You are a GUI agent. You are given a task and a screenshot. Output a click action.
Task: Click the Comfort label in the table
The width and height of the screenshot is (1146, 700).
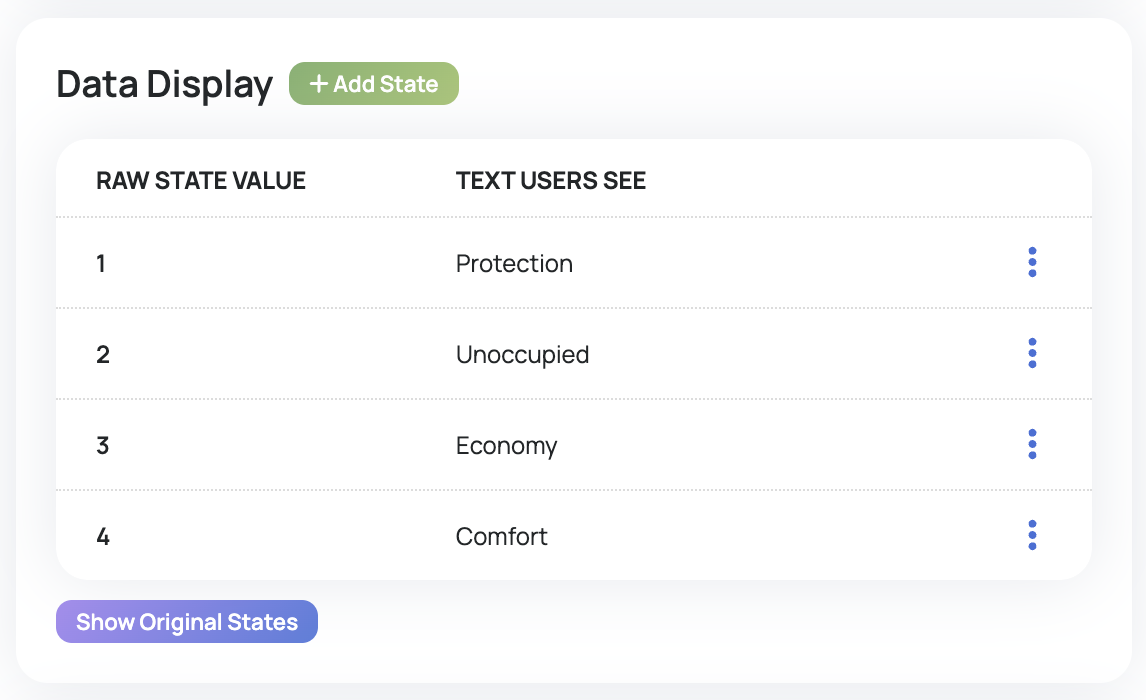[x=502, y=537]
